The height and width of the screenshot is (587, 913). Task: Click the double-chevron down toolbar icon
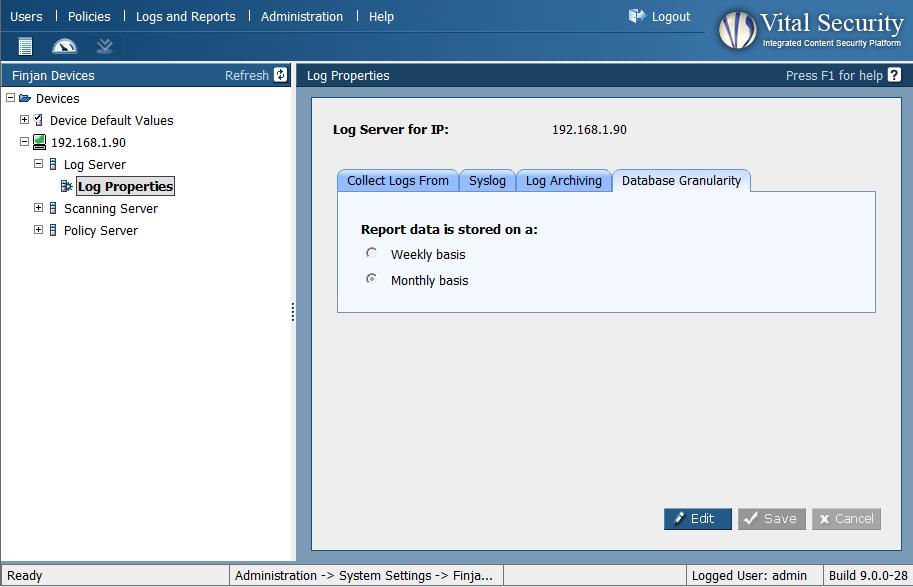pos(104,46)
